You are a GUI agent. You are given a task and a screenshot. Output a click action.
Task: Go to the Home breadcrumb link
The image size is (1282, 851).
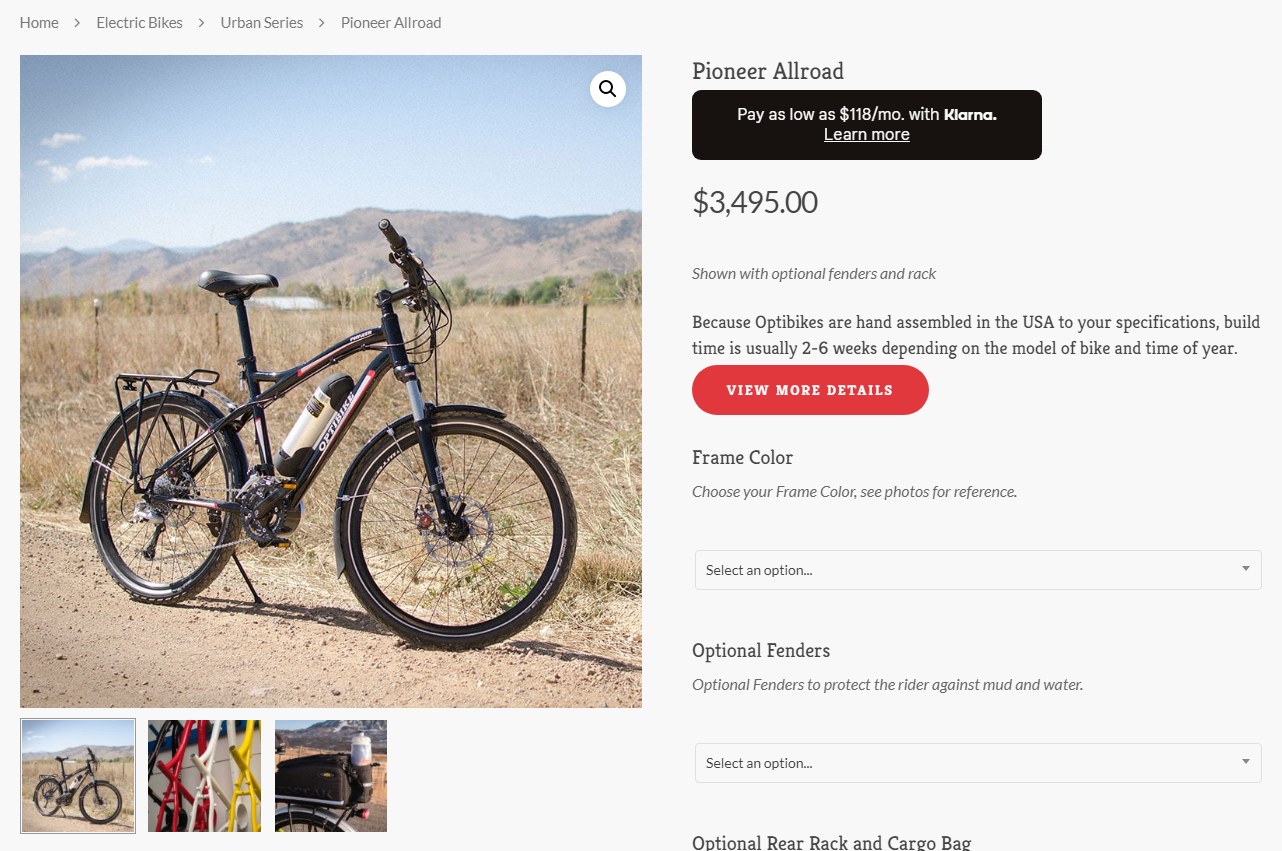pos(39,23)
